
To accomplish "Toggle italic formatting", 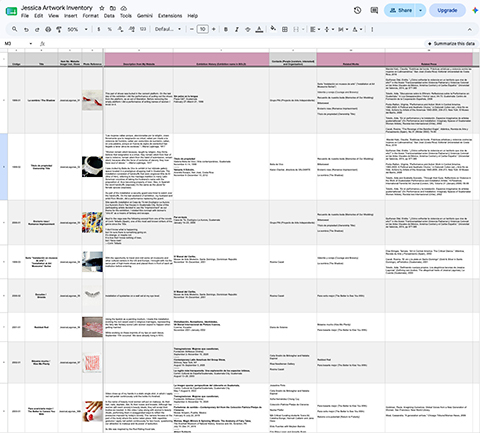I will click(x=237, y=29).
